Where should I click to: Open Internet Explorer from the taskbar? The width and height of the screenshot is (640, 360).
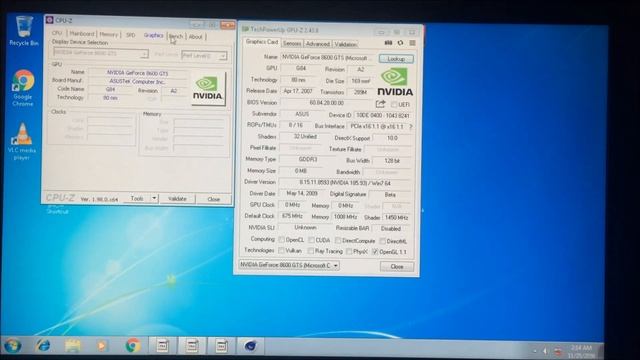pyautogui.click(x=43, y=346)
